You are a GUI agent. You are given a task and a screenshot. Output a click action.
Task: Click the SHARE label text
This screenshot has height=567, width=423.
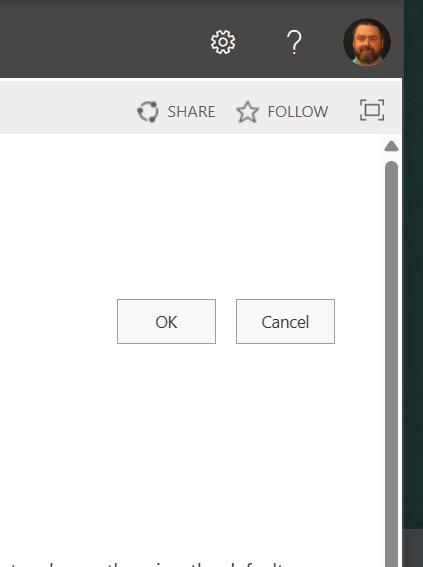click(191, 111)
